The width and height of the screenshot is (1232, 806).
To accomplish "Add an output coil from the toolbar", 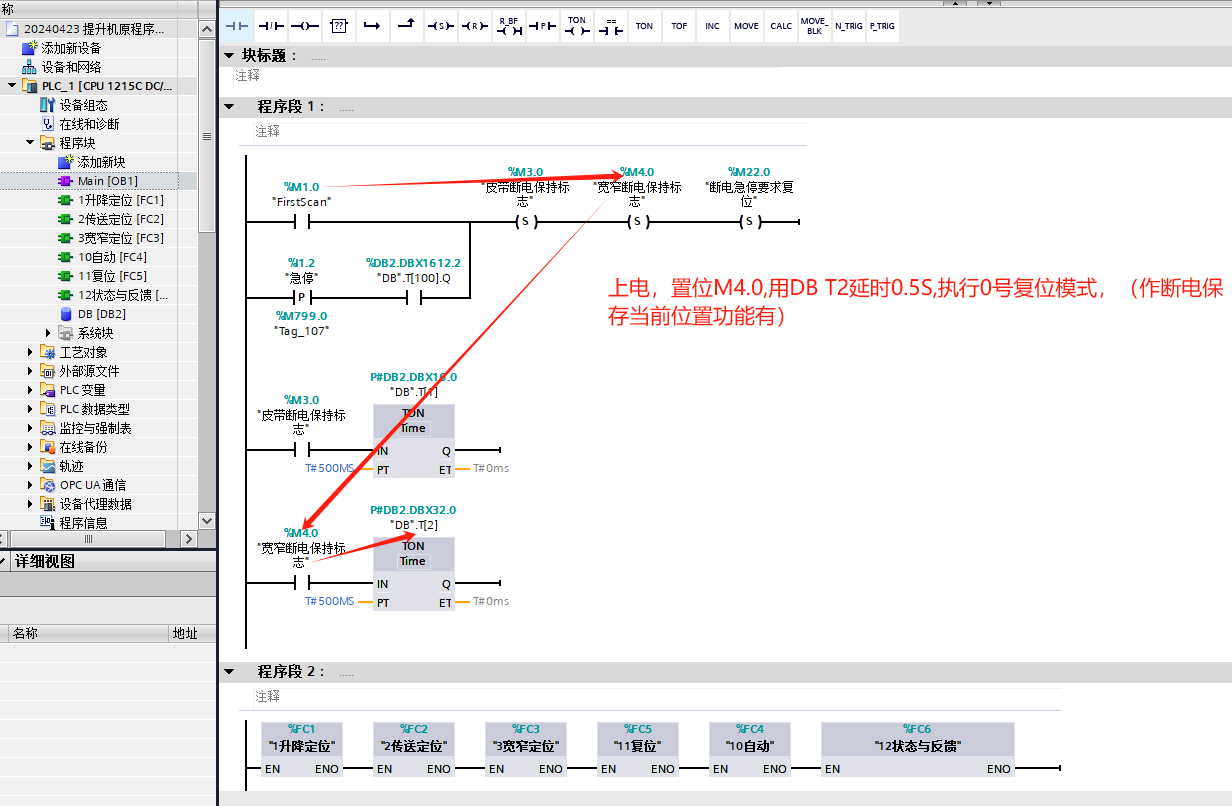I will coord(305,26).
